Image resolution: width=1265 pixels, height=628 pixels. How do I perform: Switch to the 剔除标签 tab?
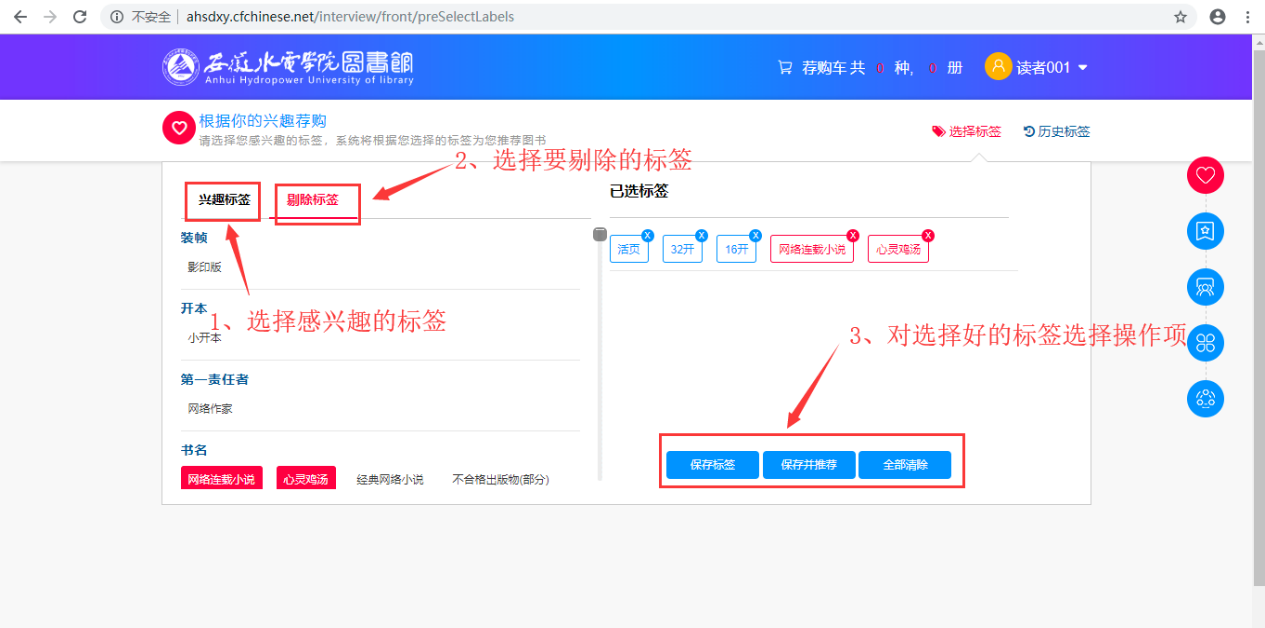[313, 200]
